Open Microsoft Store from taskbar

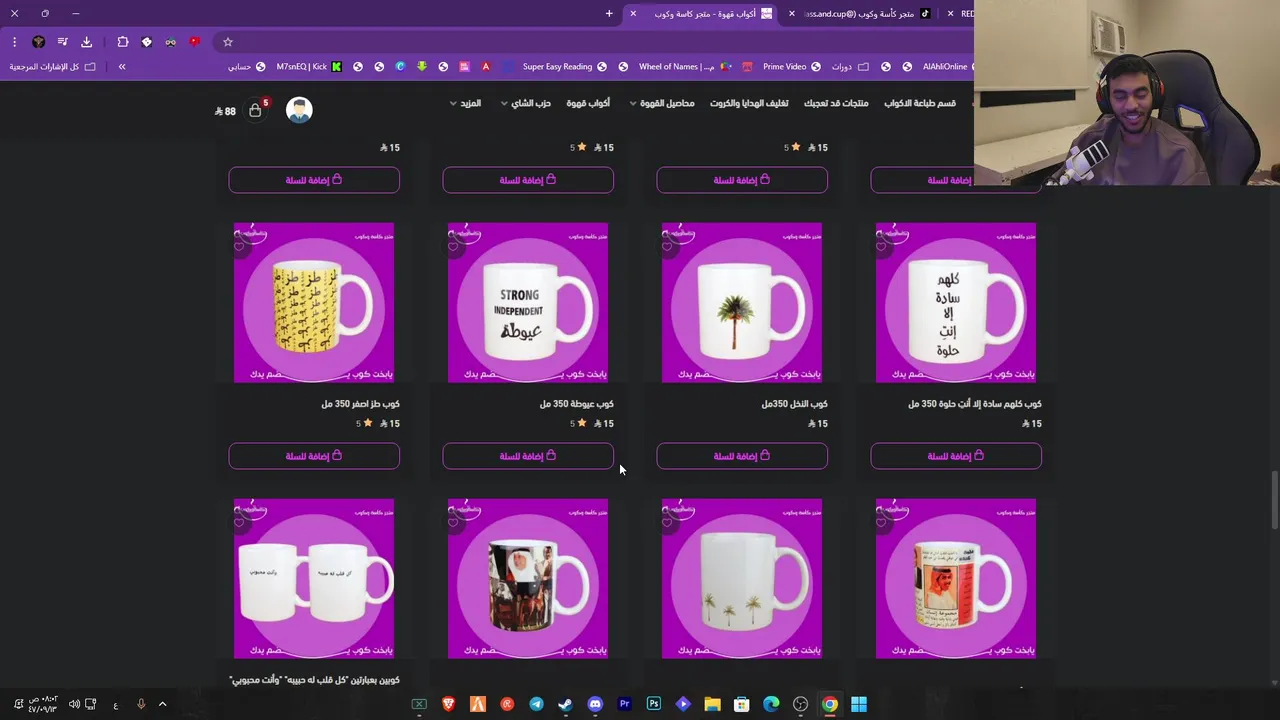coord(741,704)
